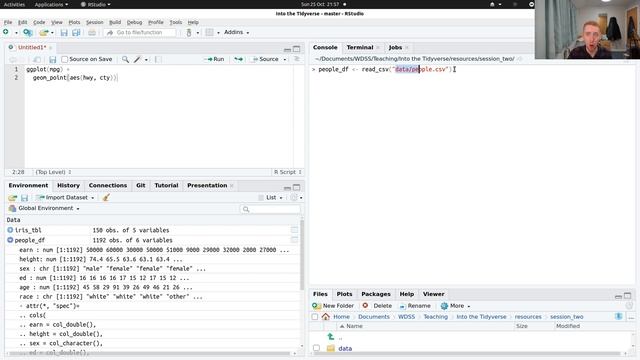The width and height of the screenshot is (640, 360).
Task: Click the Re-run previous code icon
Action: coord(238,59)
